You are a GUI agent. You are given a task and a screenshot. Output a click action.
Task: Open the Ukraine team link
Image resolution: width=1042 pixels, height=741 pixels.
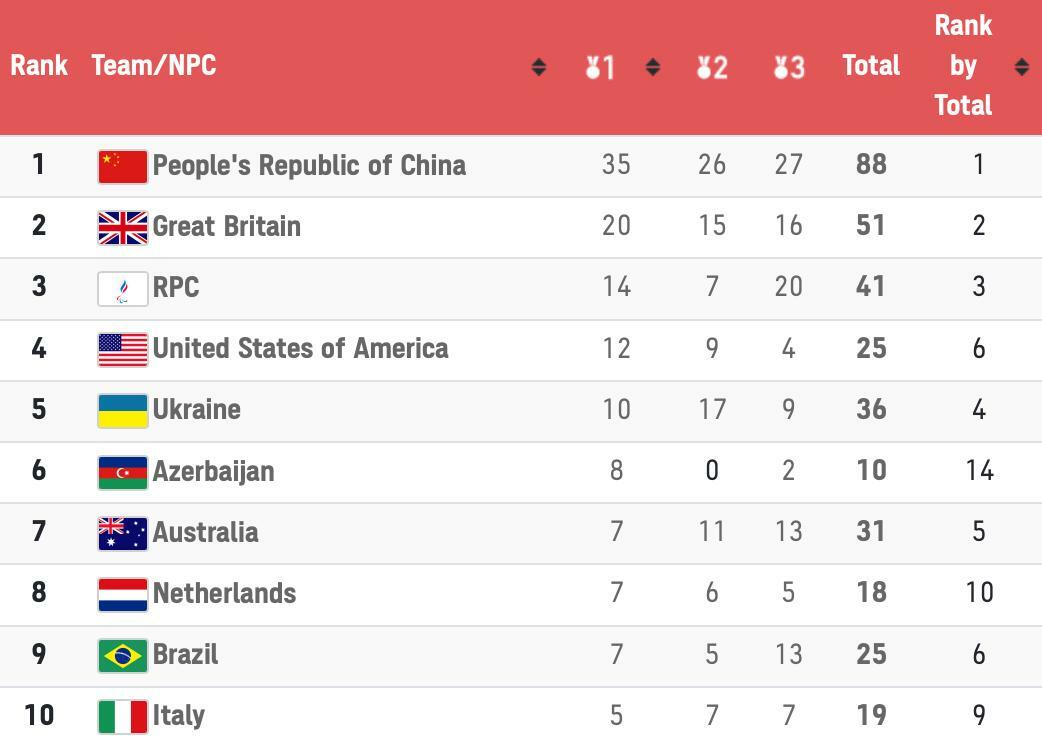[x=196, y=410]
